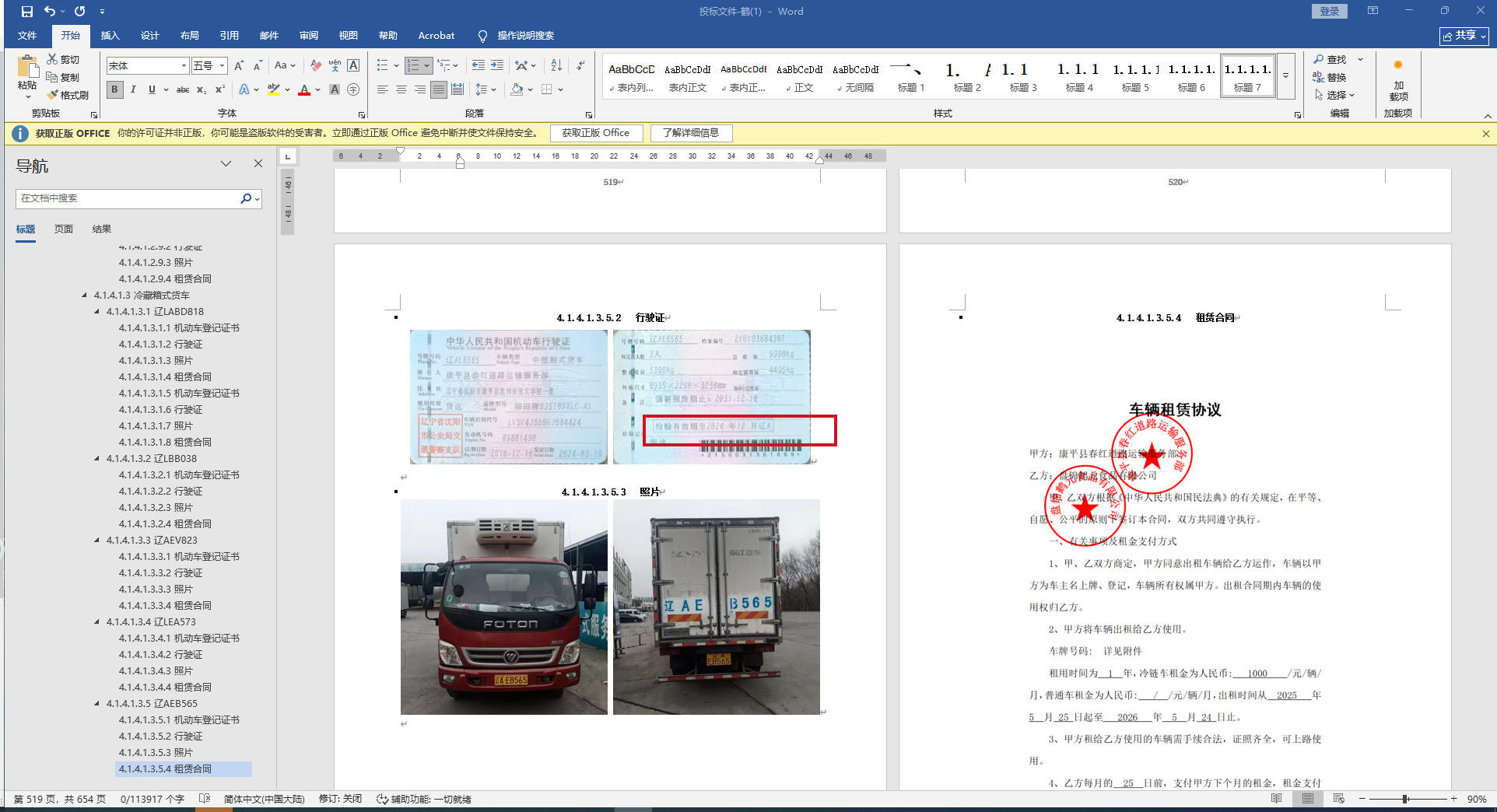Click the multilevel list icon
Viewport: 1497px width, 812px height.
pyautogui.click(x=444, y=65)
